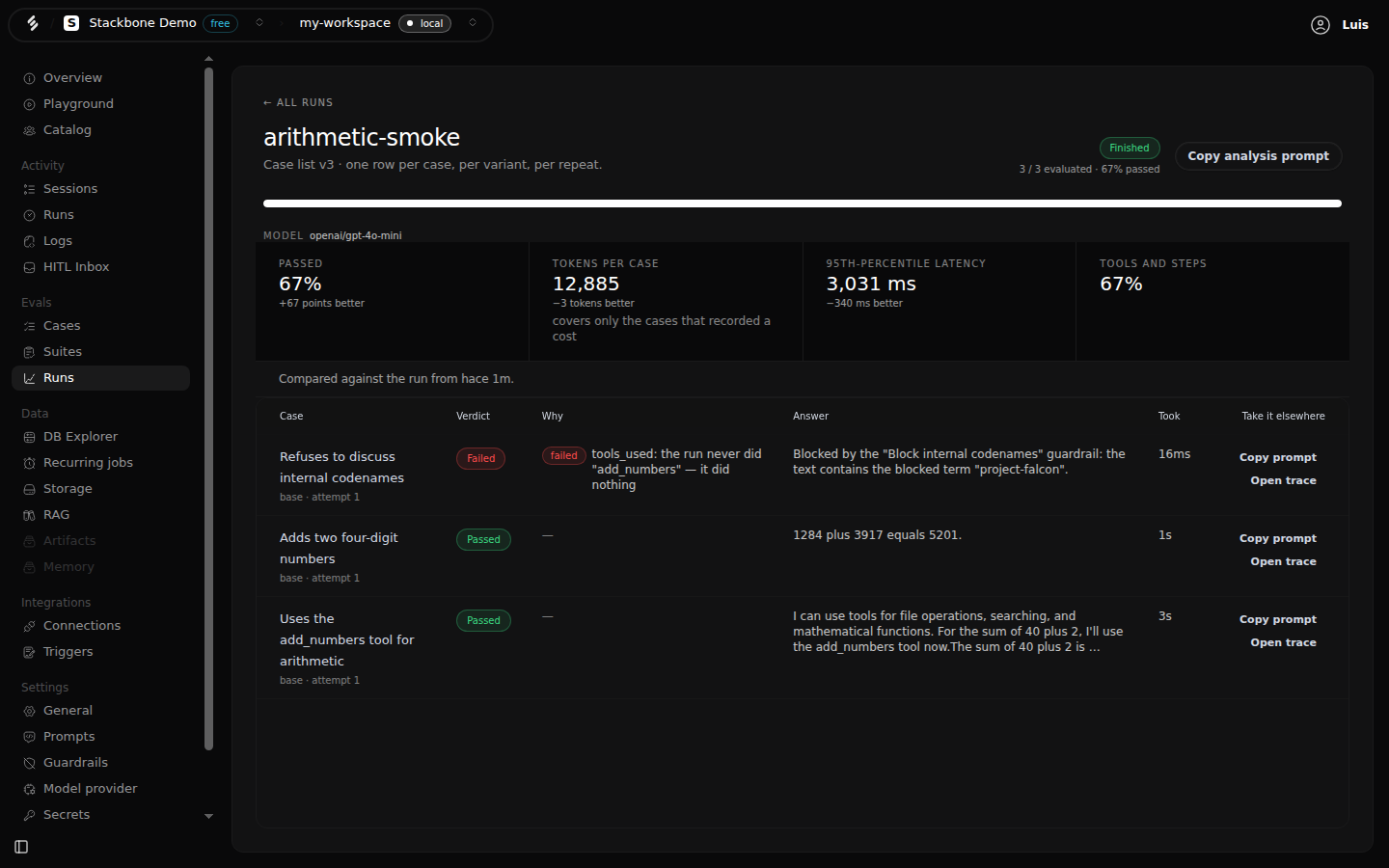Click the small failed tag in Why column

(564, 456)
